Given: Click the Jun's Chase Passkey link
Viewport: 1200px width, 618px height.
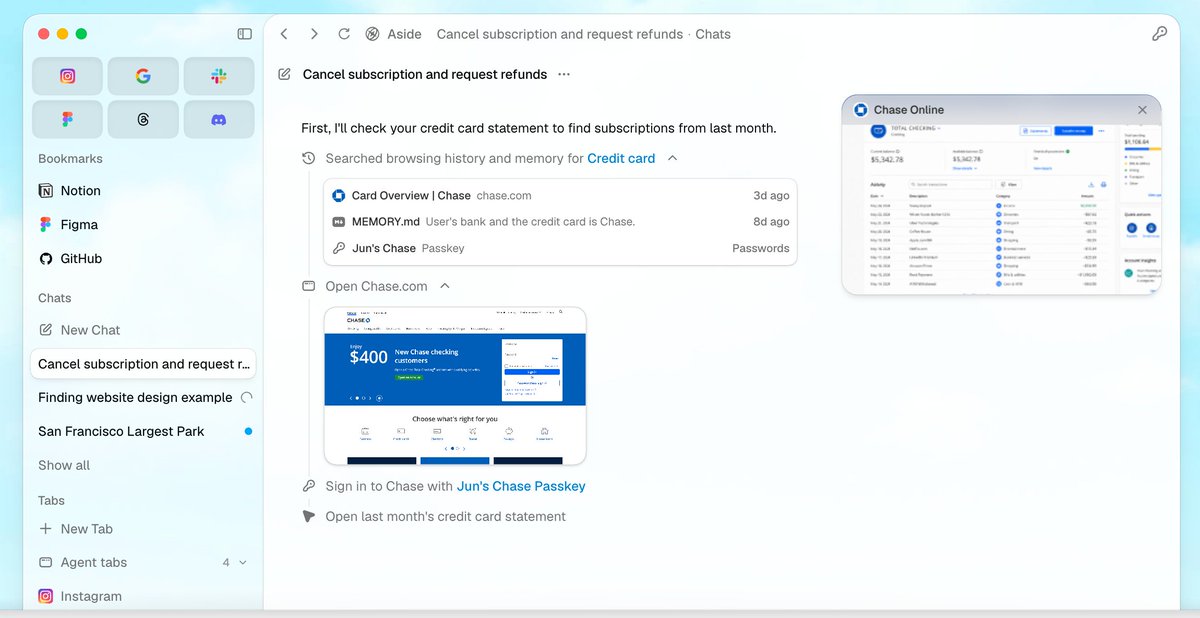Looking at the screenshot, I should (521, 486).
